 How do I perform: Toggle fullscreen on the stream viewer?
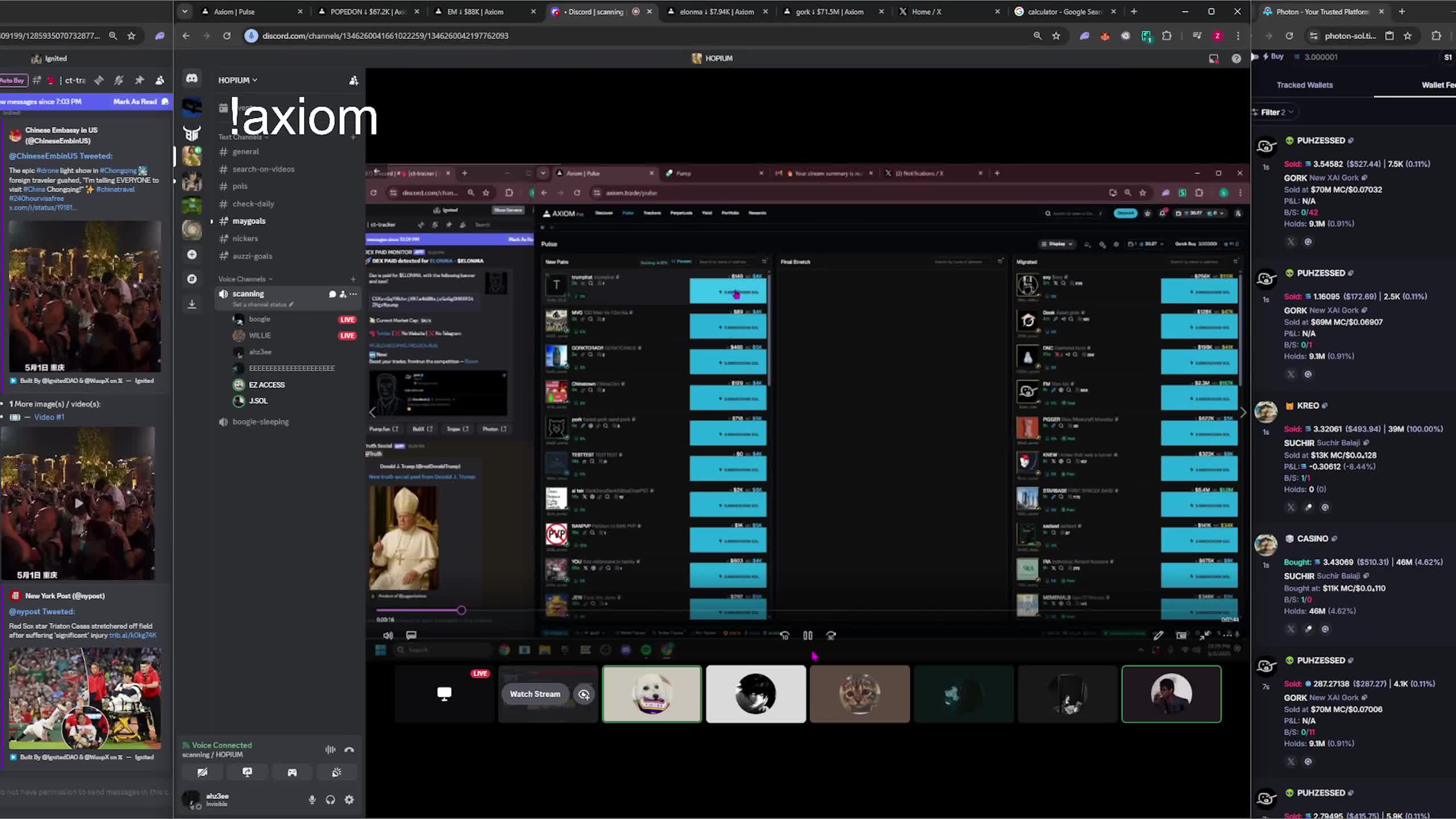tap(1205, 635)
